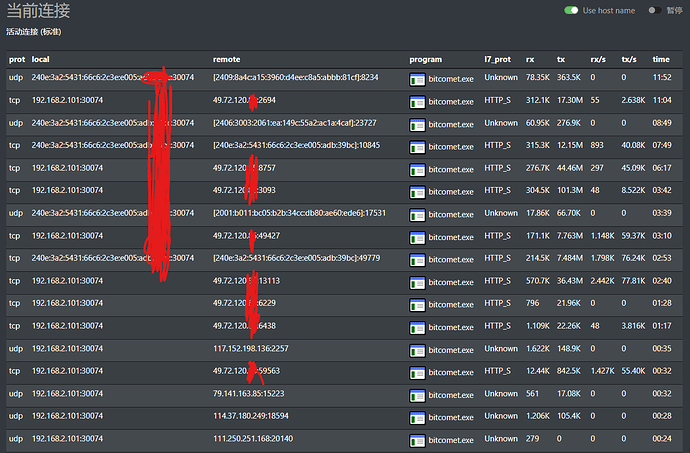Click rx value 17.86K
Screen dimensions: 690x453
coord(538,213)
